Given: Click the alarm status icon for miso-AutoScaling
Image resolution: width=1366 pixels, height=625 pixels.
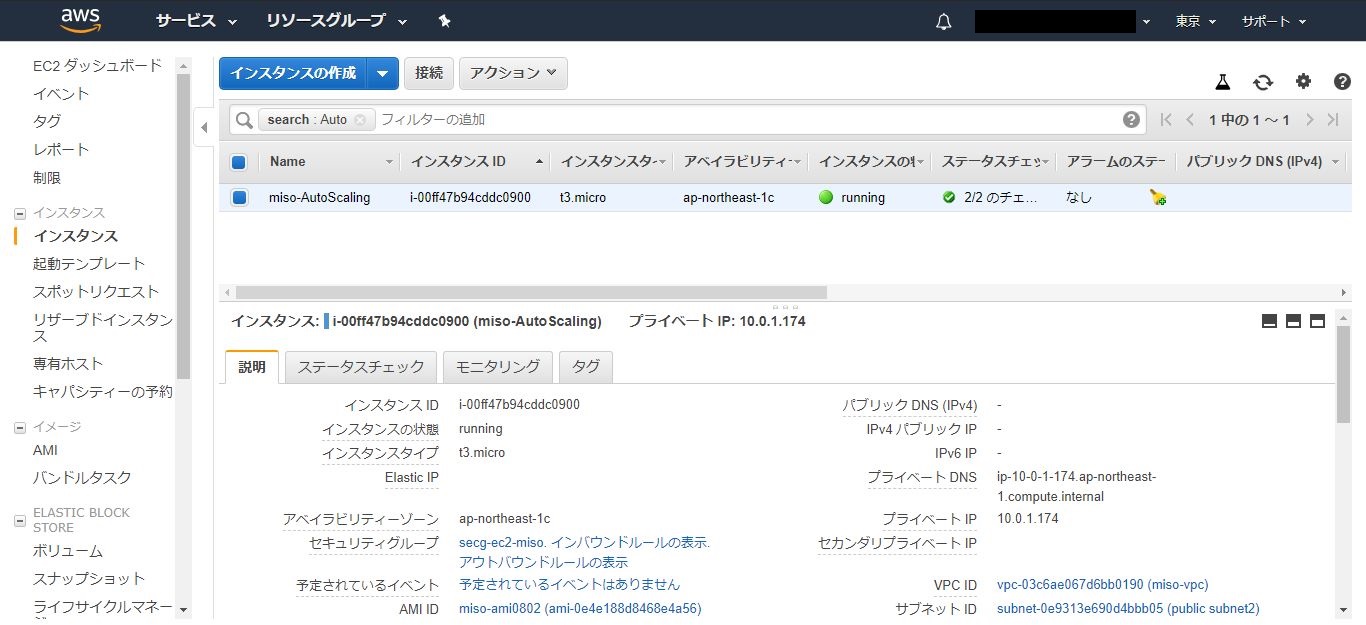Looking at the screenshot, I should click(x=1157, y=198).
